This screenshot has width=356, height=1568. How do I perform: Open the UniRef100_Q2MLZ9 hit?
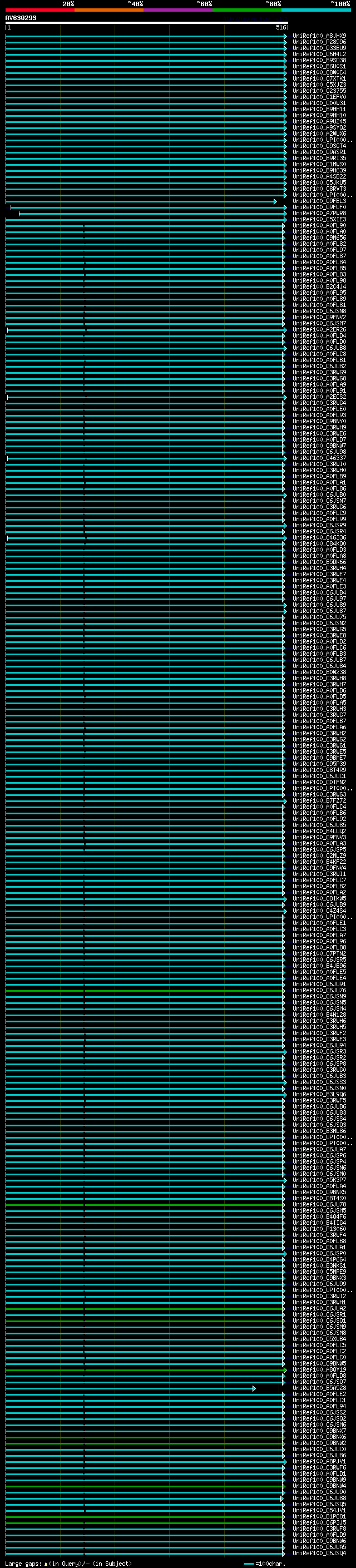point(319,856)
